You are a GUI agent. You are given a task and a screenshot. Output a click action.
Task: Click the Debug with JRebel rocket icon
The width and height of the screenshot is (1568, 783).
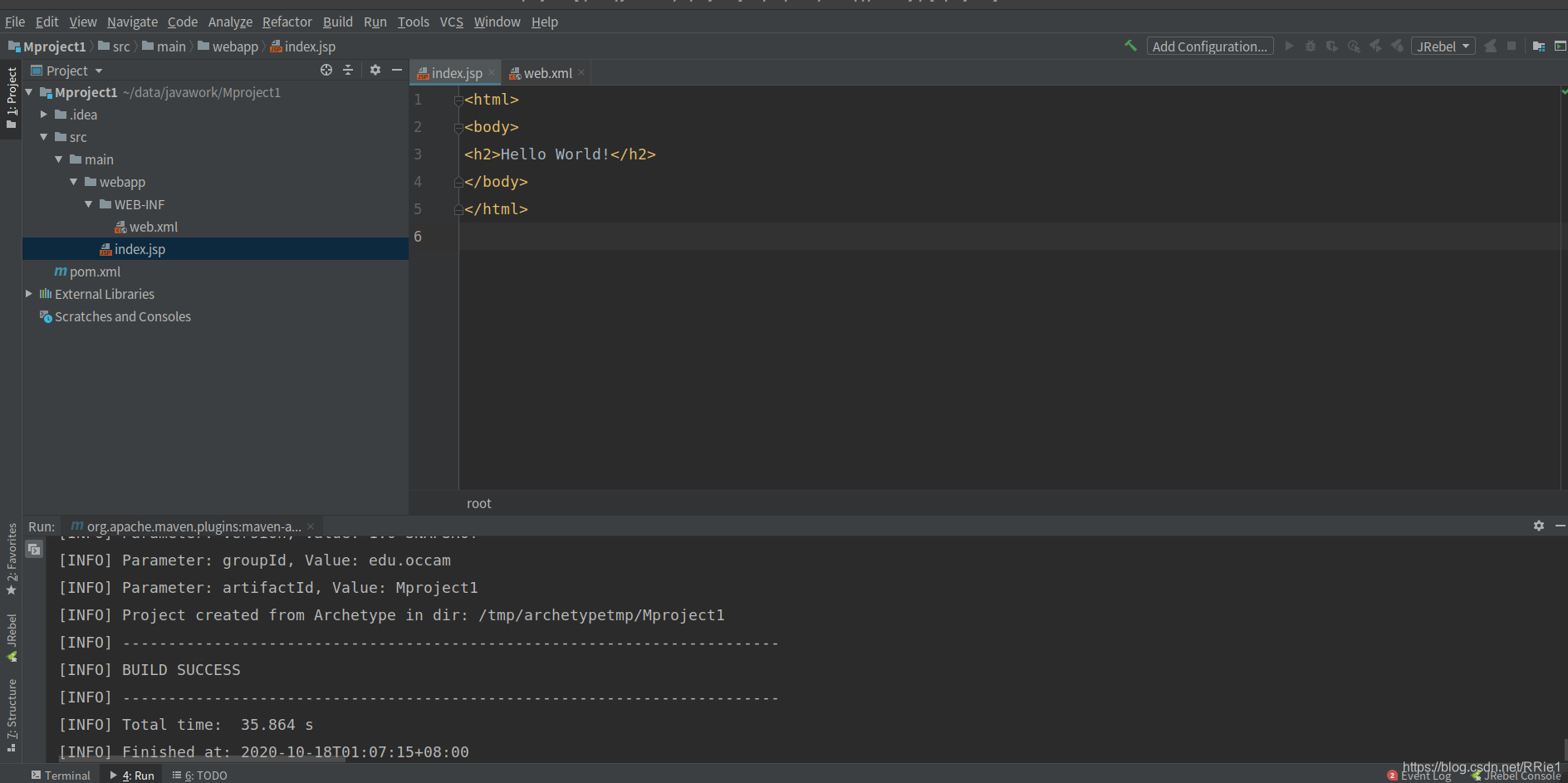click(x=1397, y=46)
